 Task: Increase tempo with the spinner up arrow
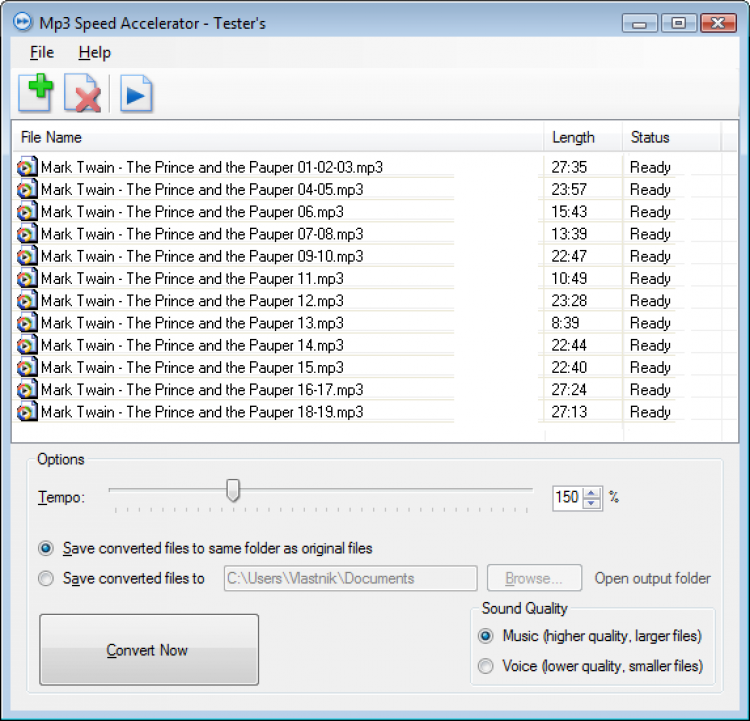click(592, 493)
